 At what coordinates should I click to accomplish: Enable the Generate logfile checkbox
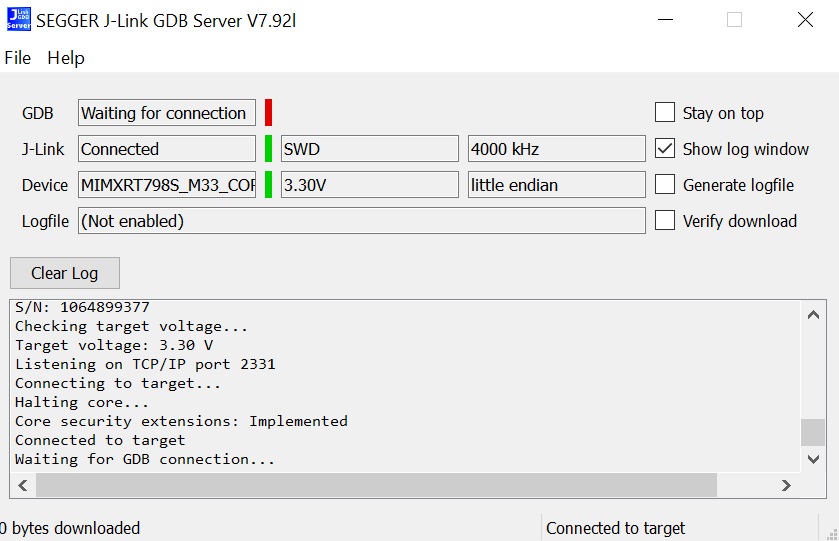point(665,185)
